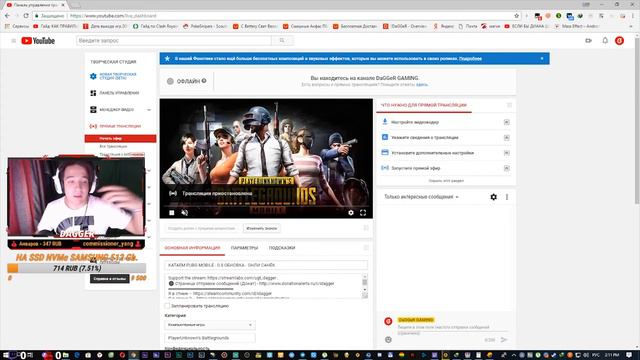Collapse the checklist panel via corner icon
Viewport: 640px width, 360px height.
(509, 105)
